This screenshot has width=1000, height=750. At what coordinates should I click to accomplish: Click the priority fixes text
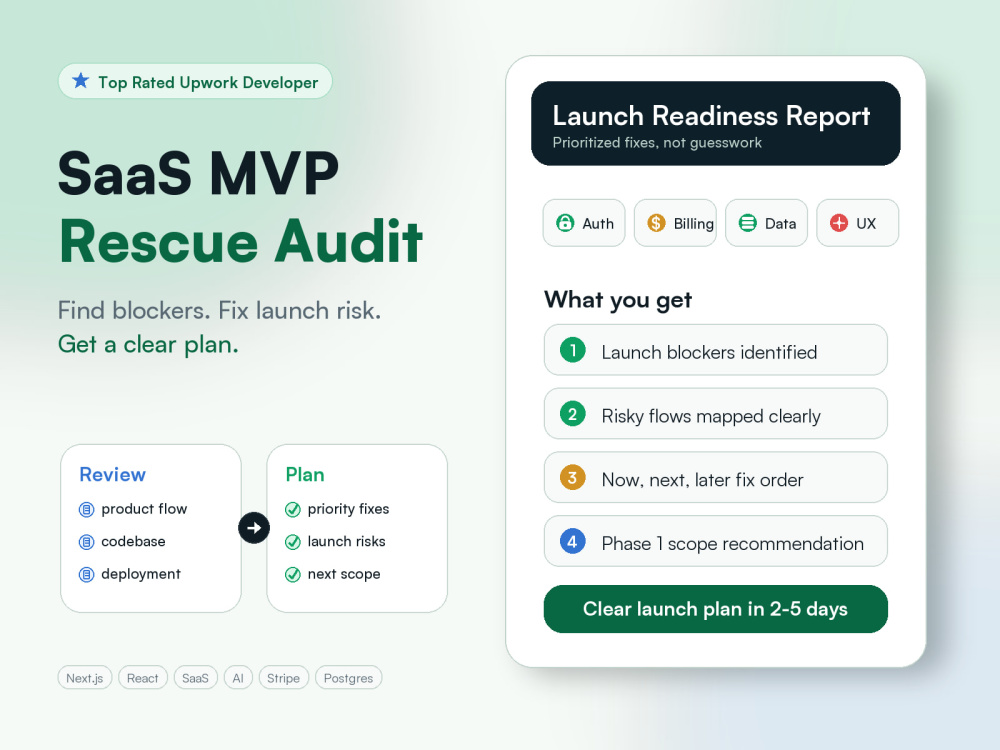(348, 509)
